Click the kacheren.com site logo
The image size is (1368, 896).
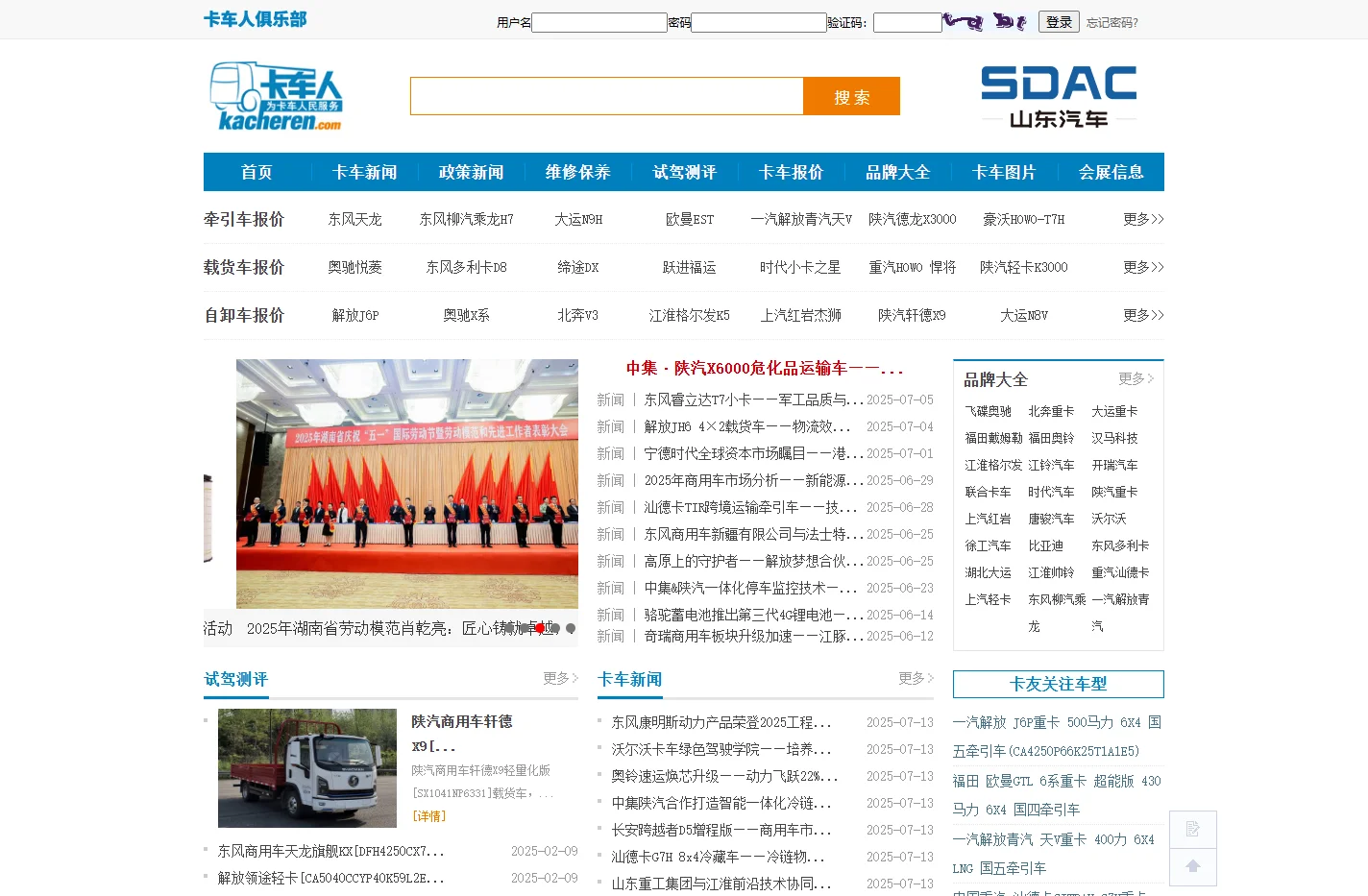pyautogui.click(x=276, y=96)
